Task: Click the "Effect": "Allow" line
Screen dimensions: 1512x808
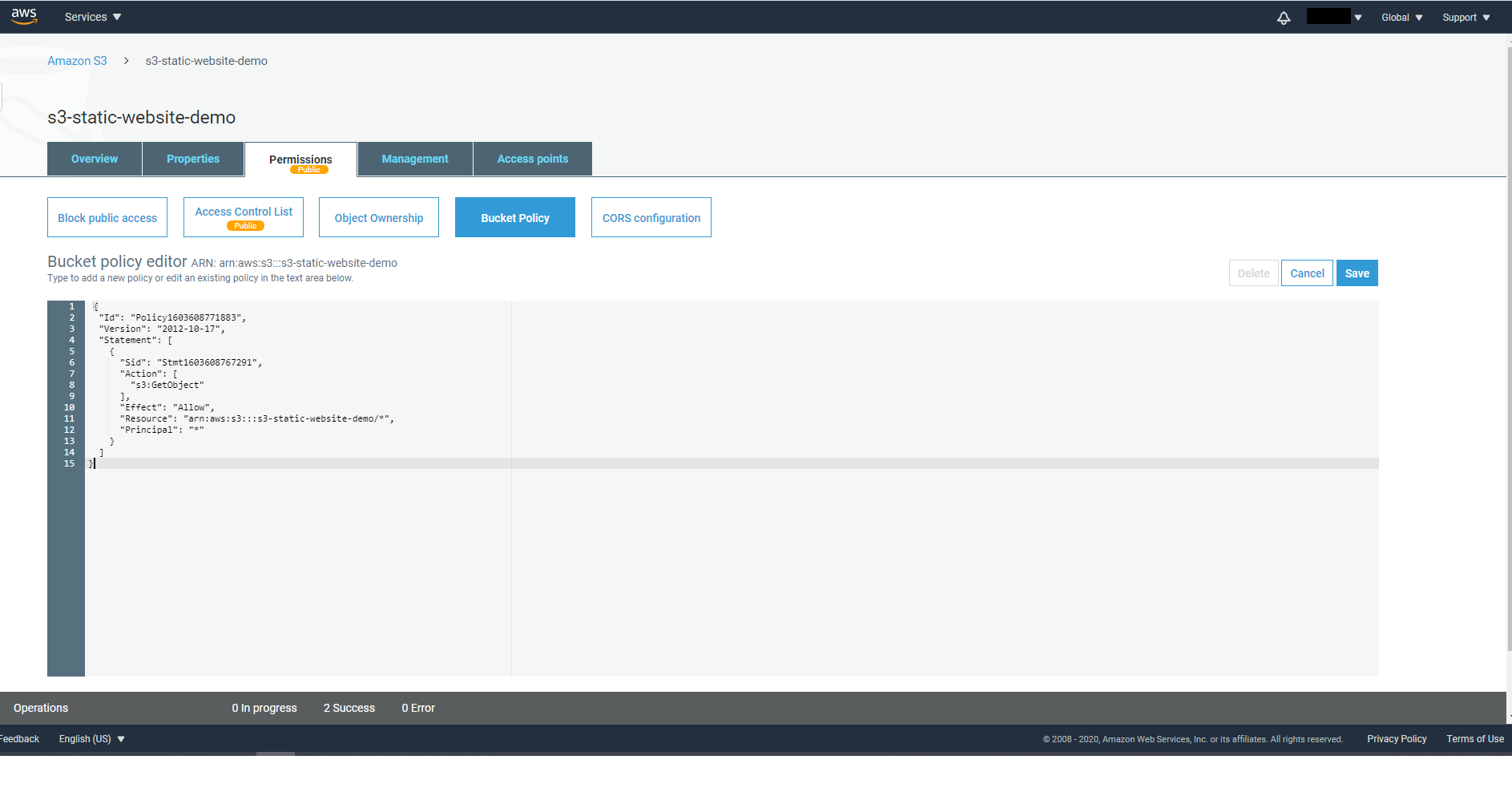Action: (x=167, y=407)
